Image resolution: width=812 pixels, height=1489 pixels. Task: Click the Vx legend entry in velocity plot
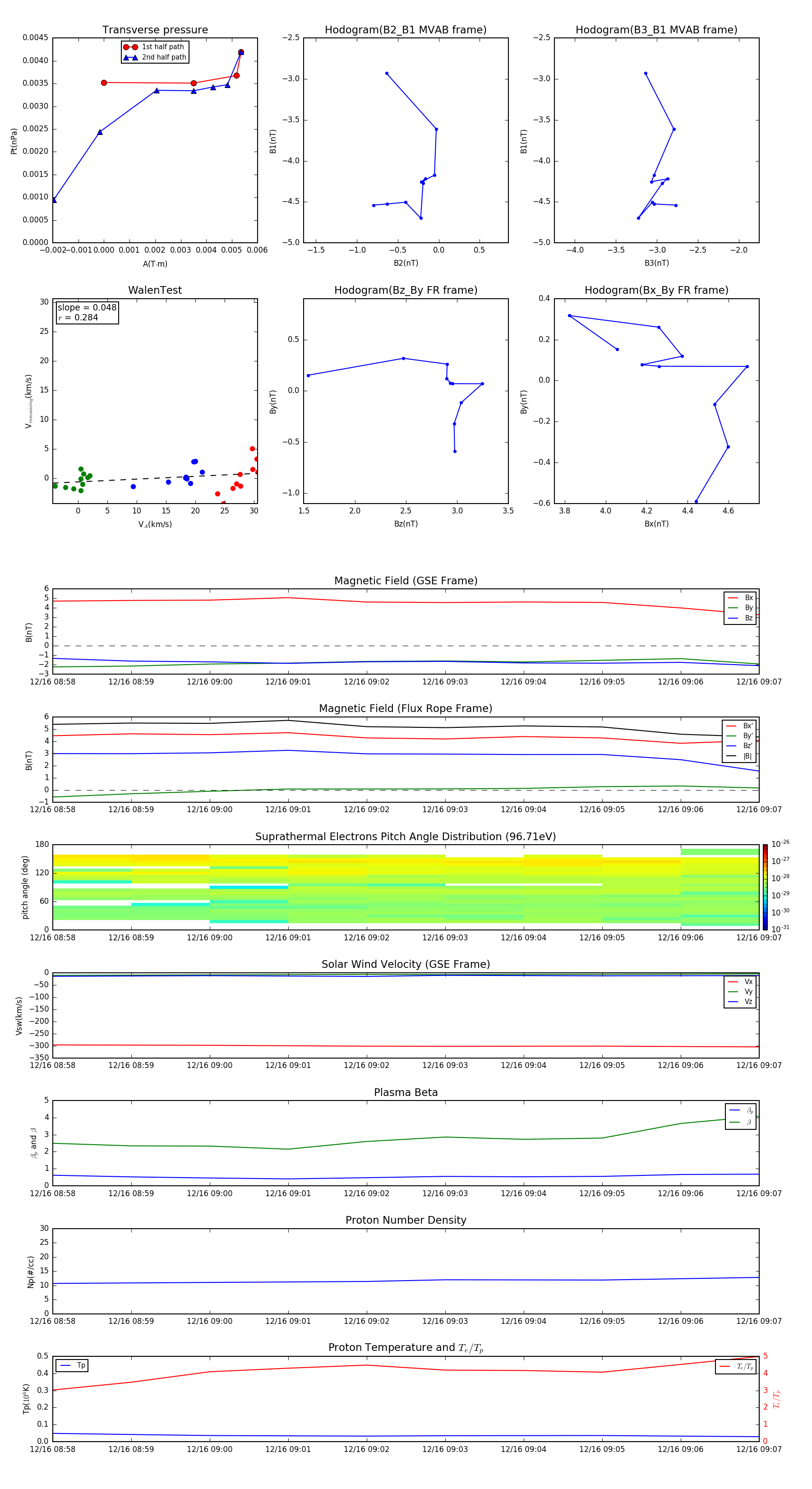coord(740,981)
